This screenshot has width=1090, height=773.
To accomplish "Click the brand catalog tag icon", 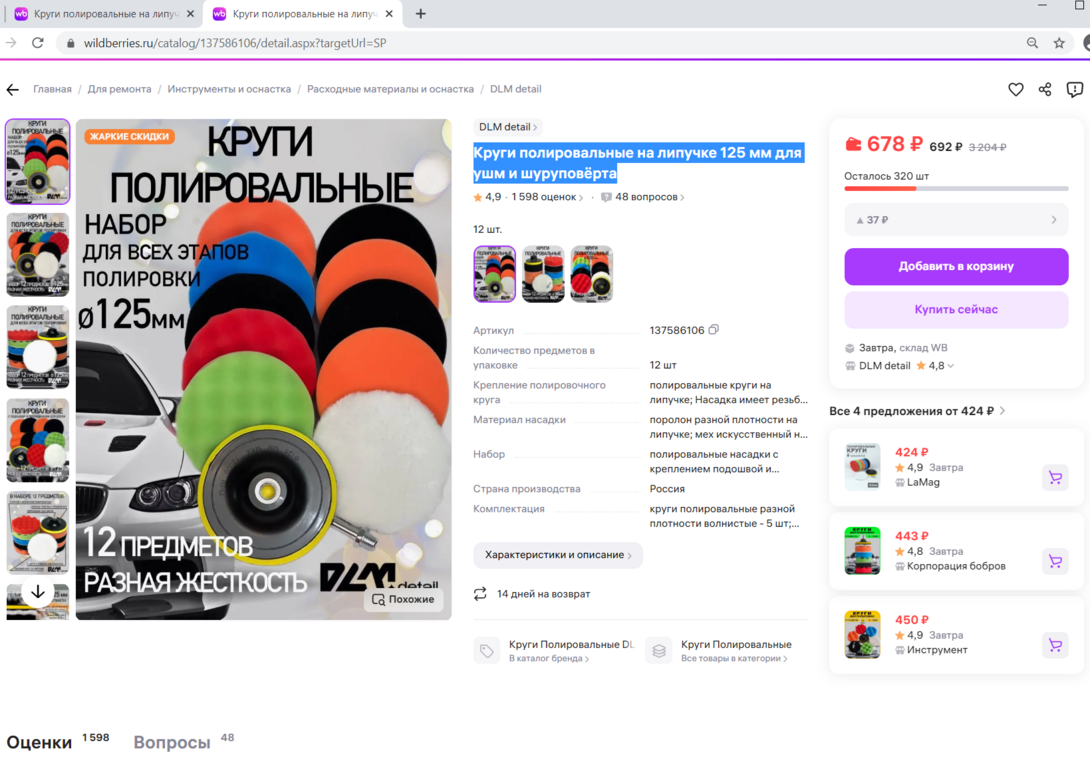I will click(487, 651).
